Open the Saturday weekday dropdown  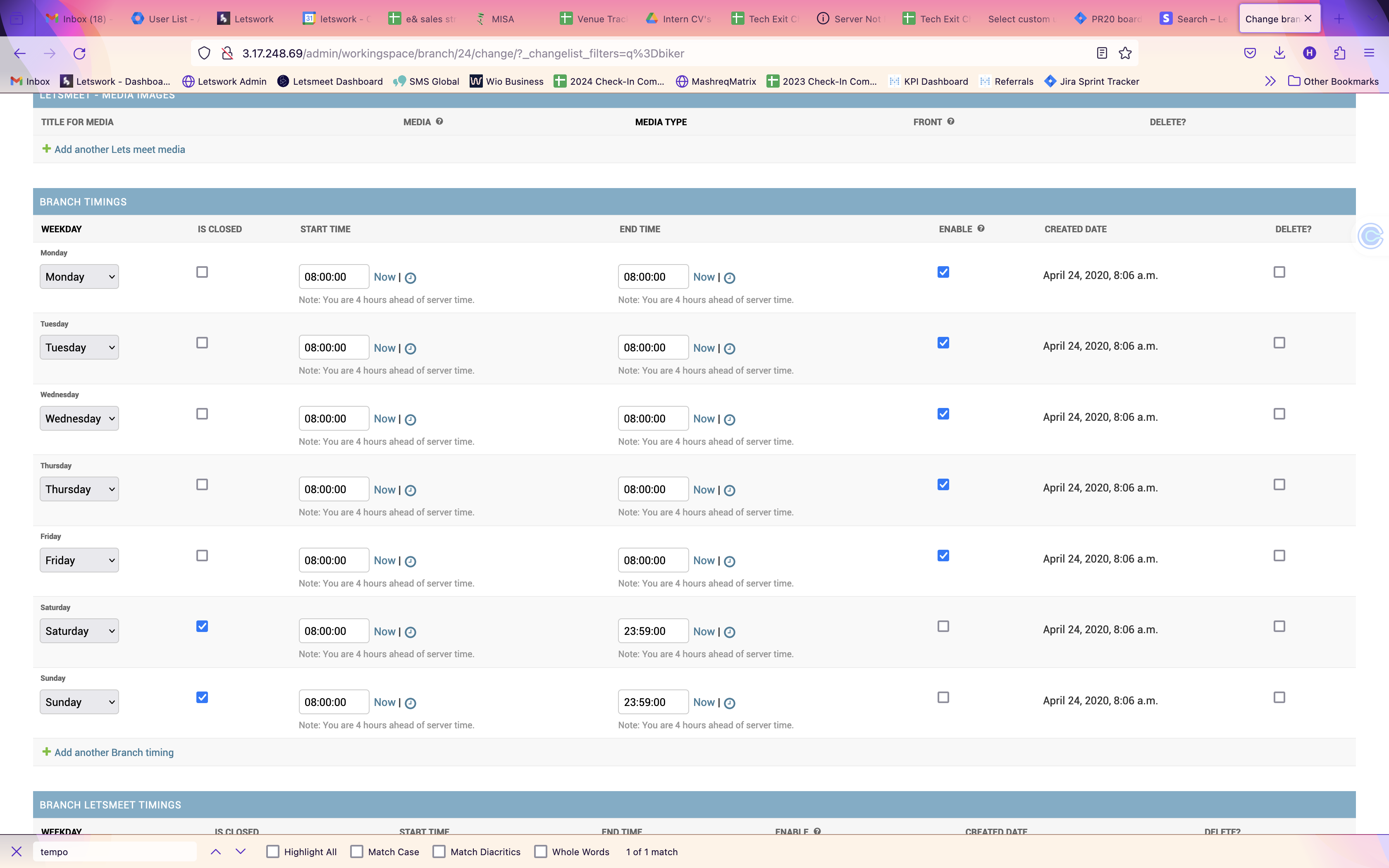pos(79,631)
